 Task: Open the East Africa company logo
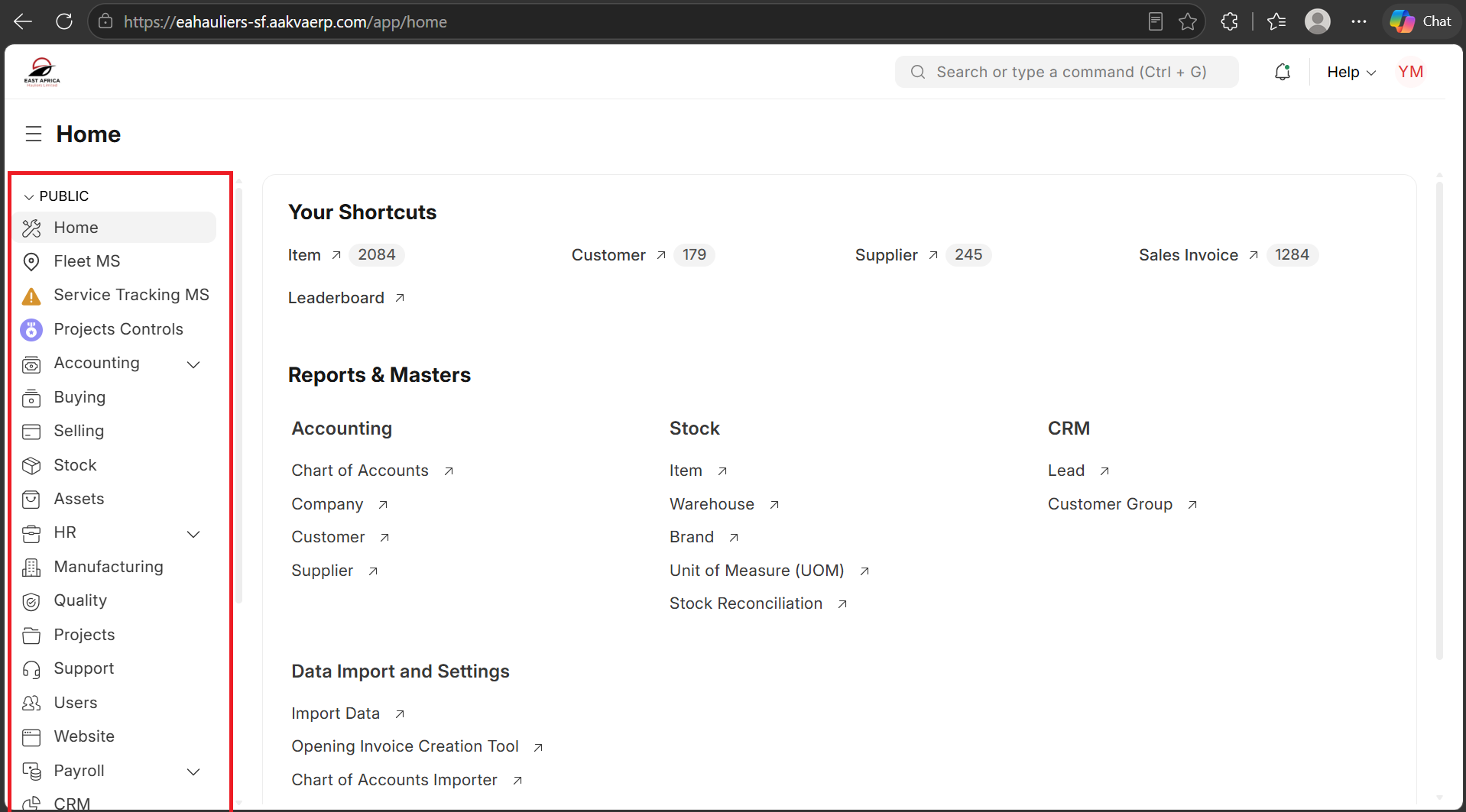(42, 72)
